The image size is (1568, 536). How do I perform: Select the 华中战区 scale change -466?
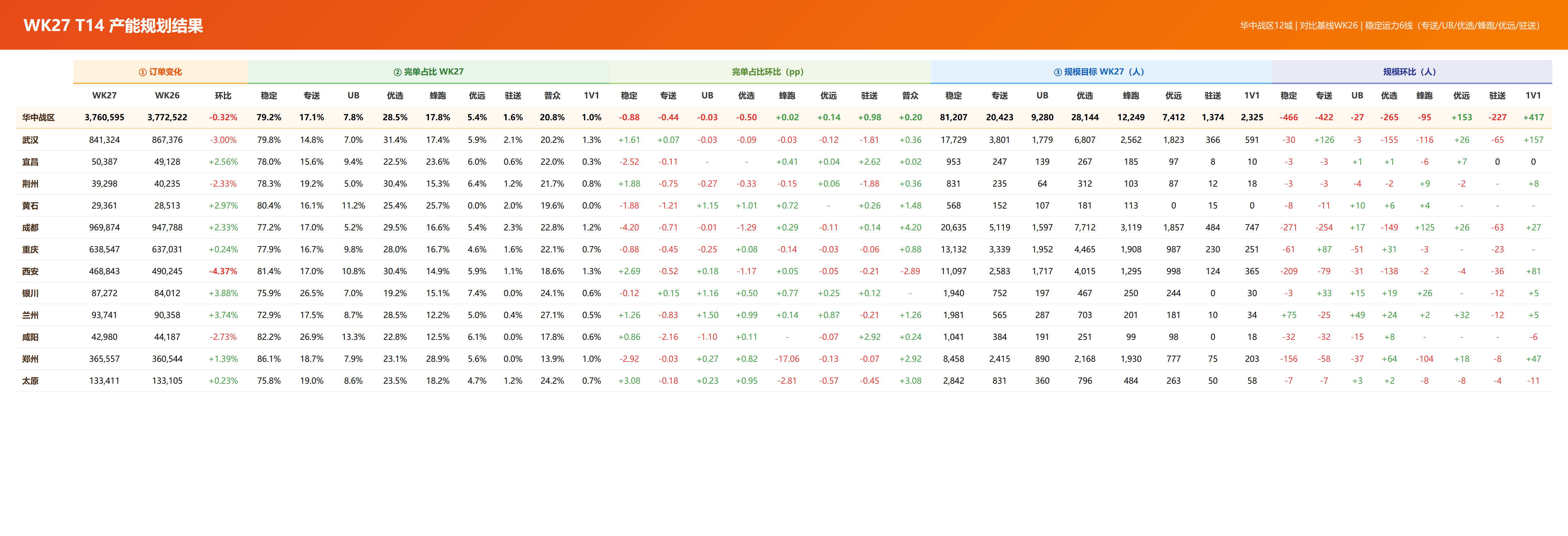pyautogui.click(x=1289, y=118)
